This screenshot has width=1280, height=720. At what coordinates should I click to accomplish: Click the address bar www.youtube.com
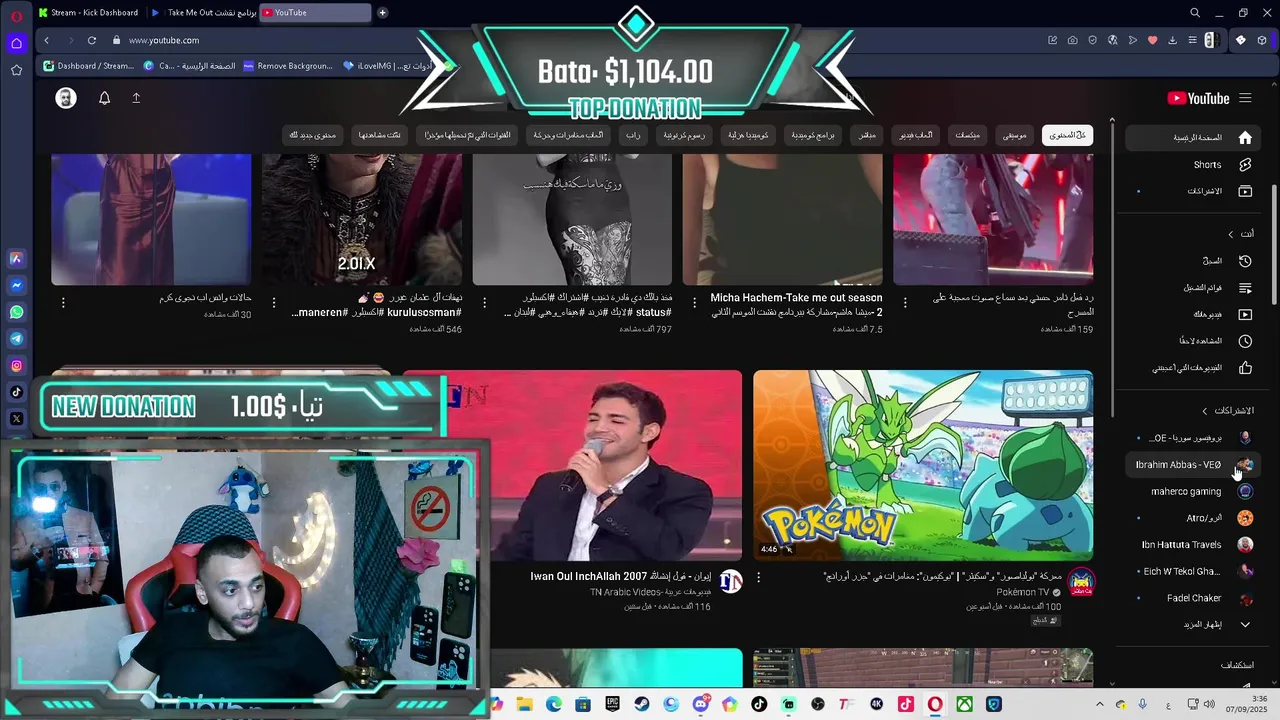click(164, 40)
